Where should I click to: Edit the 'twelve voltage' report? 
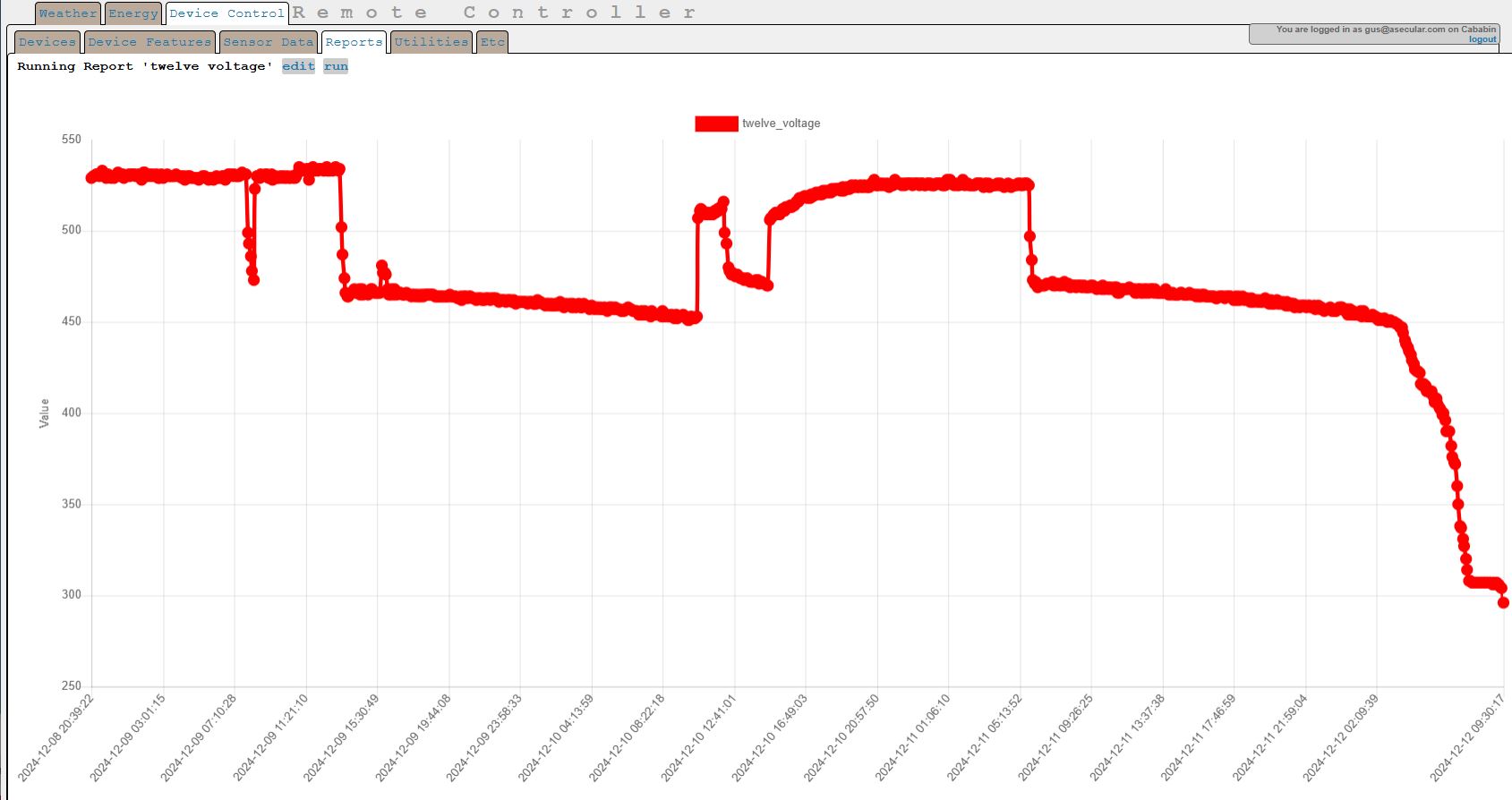[x=298, y=66]
